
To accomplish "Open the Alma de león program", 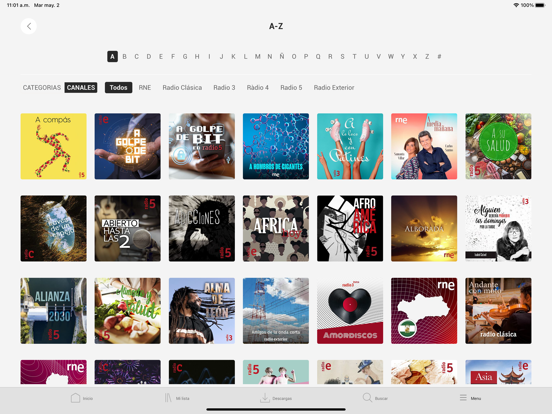I will click(202, 311).
